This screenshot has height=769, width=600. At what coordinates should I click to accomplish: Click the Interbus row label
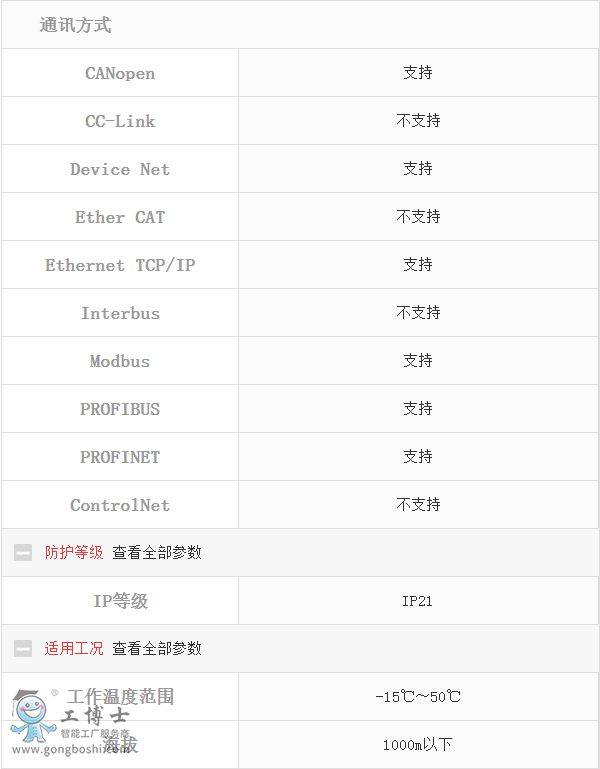(120, 313)
